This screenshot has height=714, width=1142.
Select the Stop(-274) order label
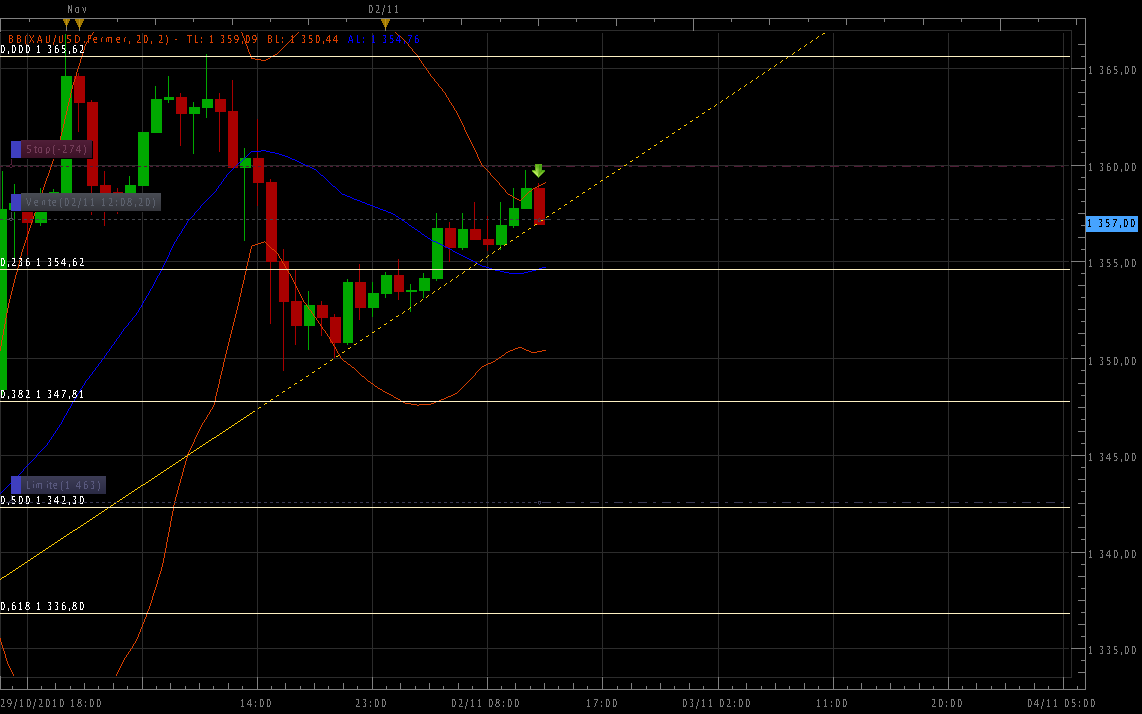58,149
